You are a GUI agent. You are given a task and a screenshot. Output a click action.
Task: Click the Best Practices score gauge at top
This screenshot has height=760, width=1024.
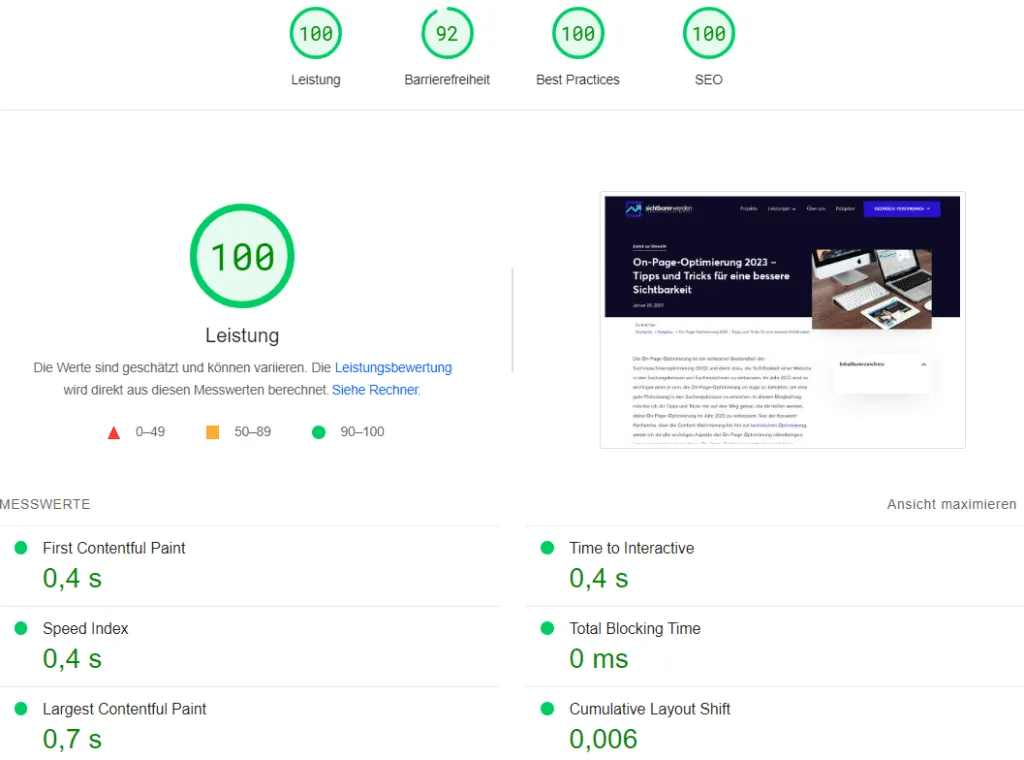[x=578, y=33]
